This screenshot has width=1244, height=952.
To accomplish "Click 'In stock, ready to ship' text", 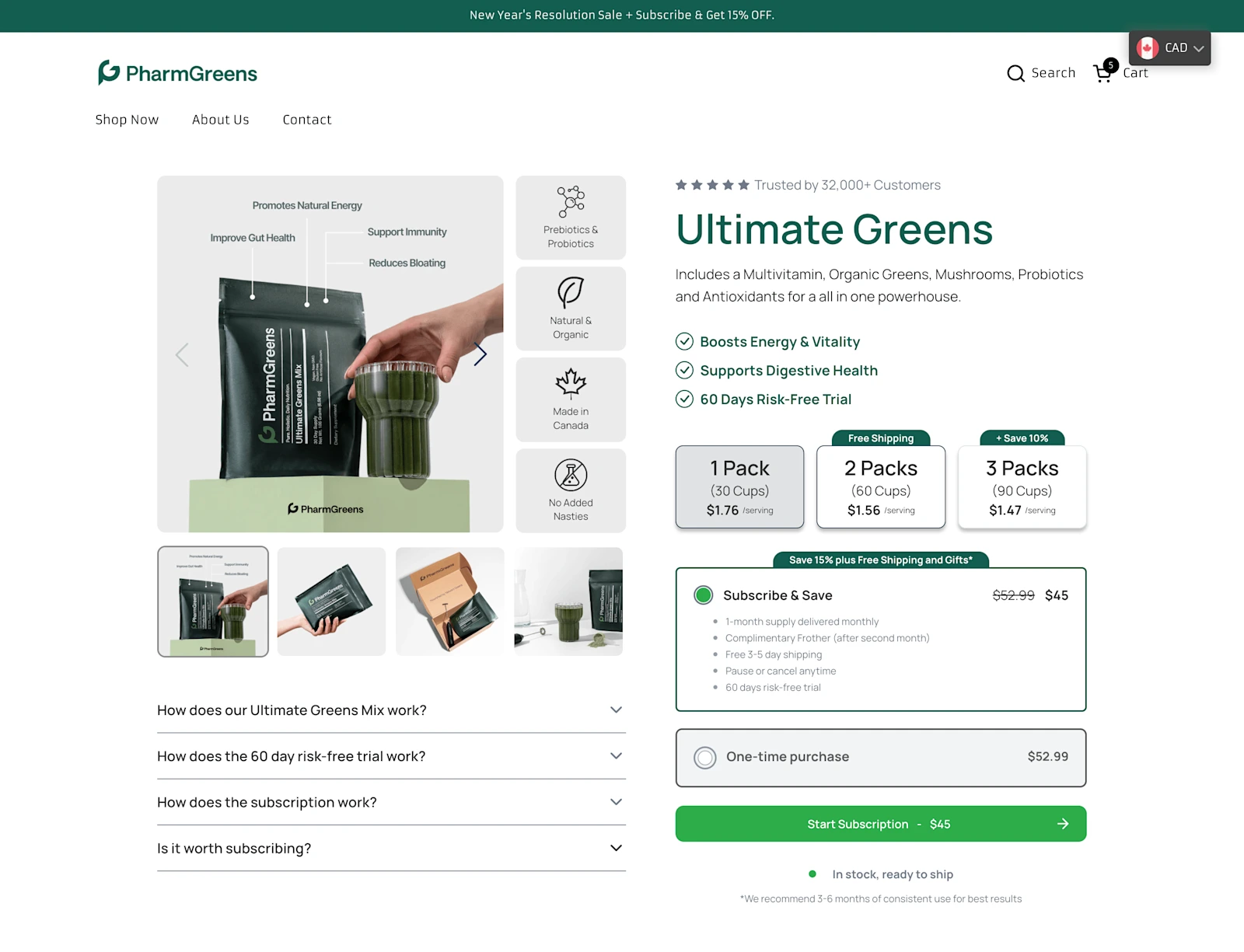I will coord(893,874).
